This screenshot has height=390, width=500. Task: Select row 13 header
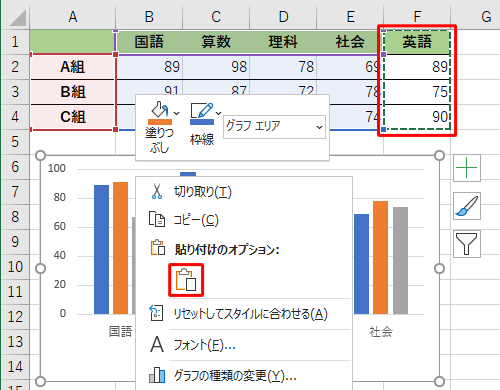[15, 342]
